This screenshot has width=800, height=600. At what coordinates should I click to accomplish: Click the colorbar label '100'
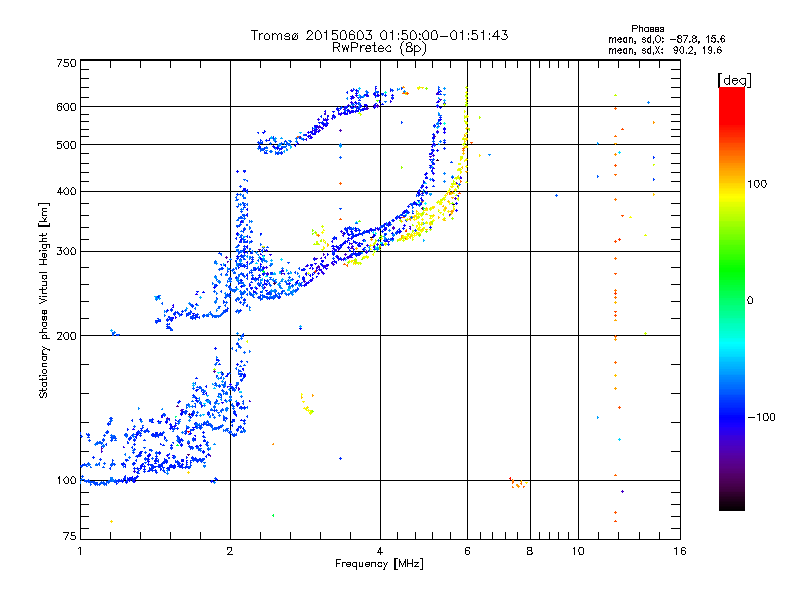pyautogui.click(x=757, y=184)
